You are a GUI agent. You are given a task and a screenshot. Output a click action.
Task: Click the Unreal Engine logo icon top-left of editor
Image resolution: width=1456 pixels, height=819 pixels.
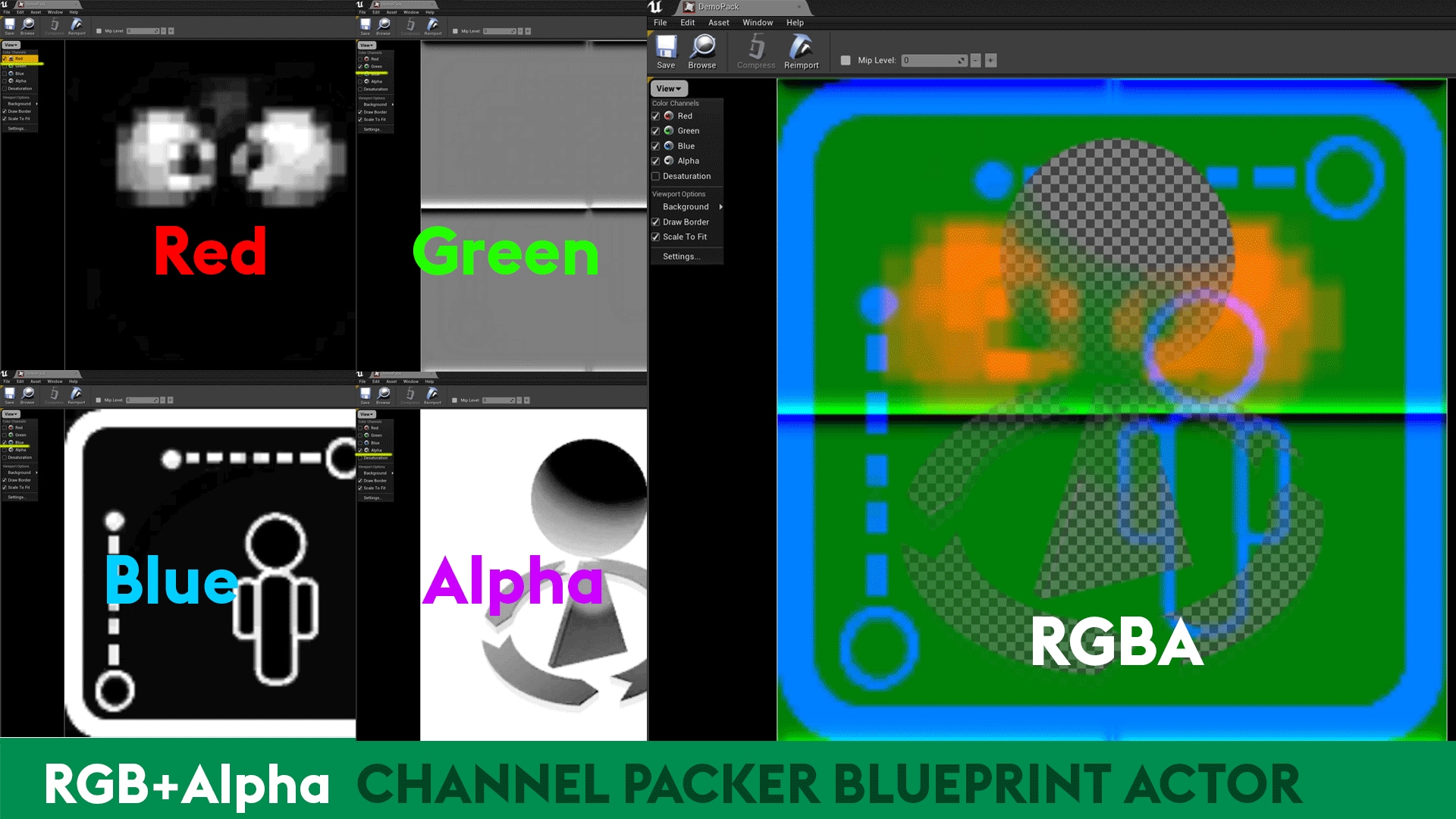(656, 8)
